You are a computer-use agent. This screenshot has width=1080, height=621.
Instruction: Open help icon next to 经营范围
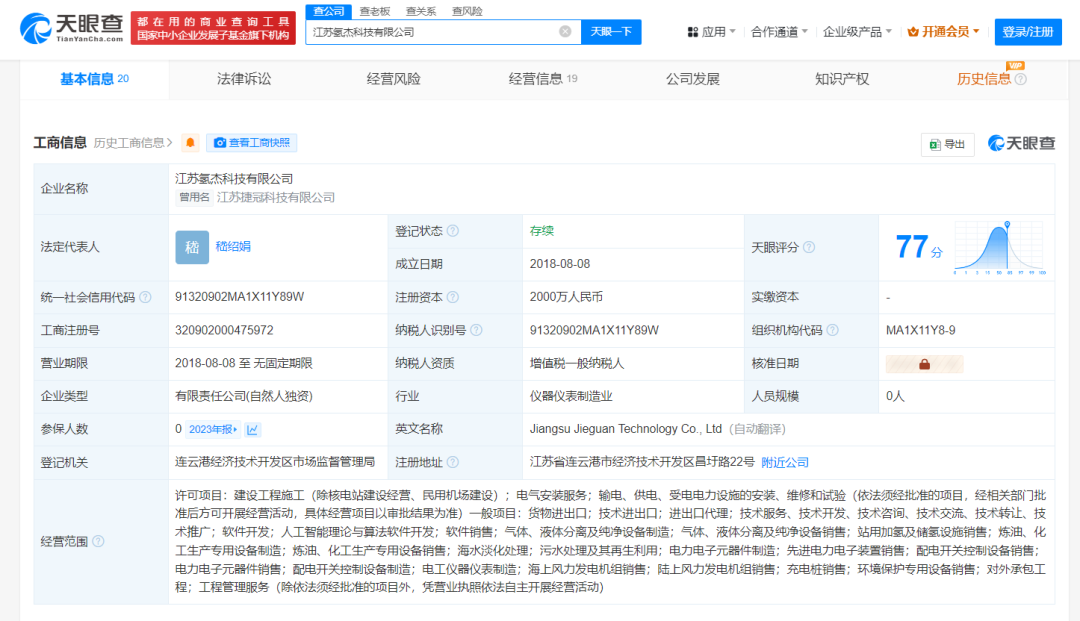pos(98,541)
